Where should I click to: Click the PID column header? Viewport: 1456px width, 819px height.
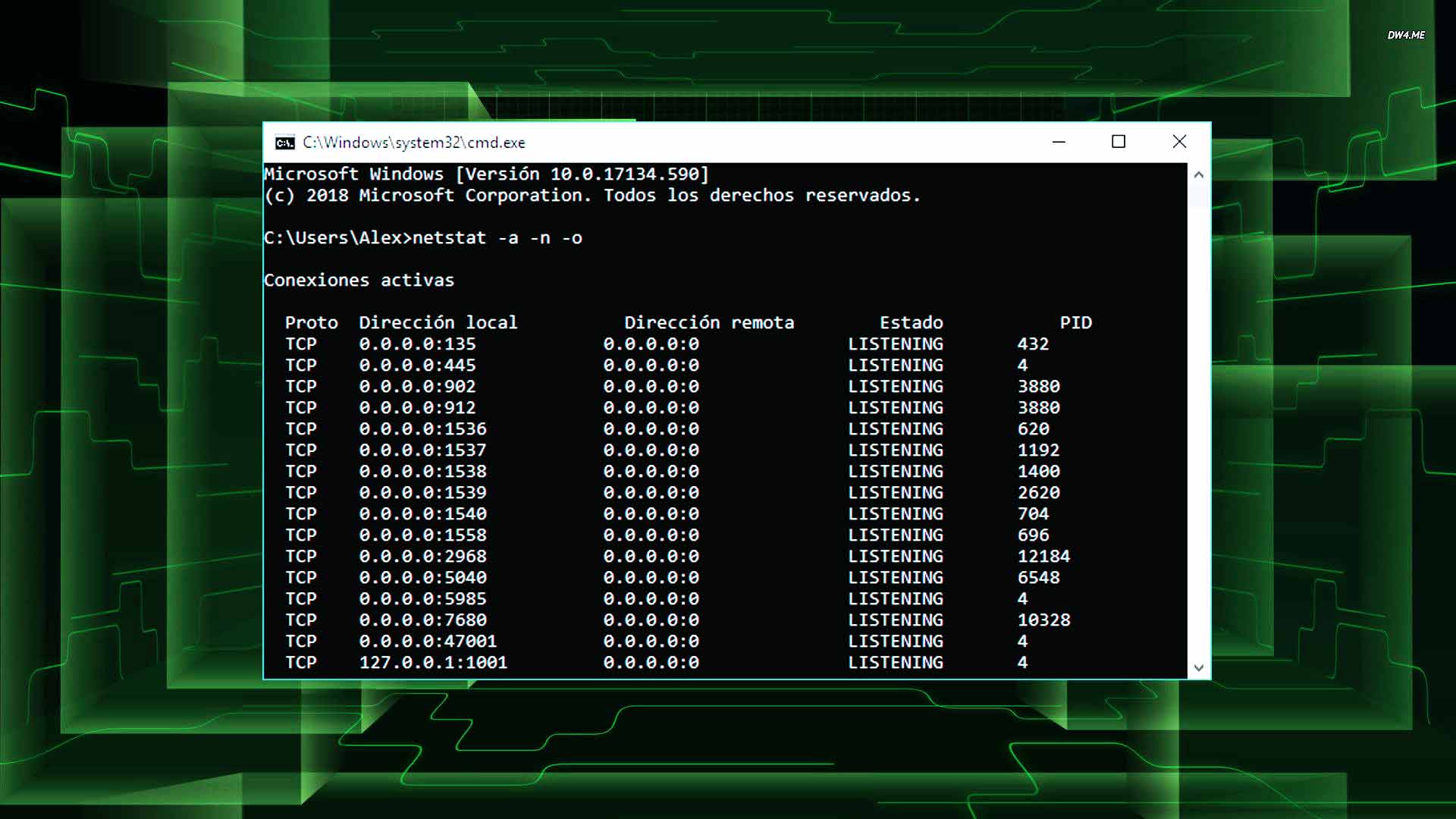1076,322
